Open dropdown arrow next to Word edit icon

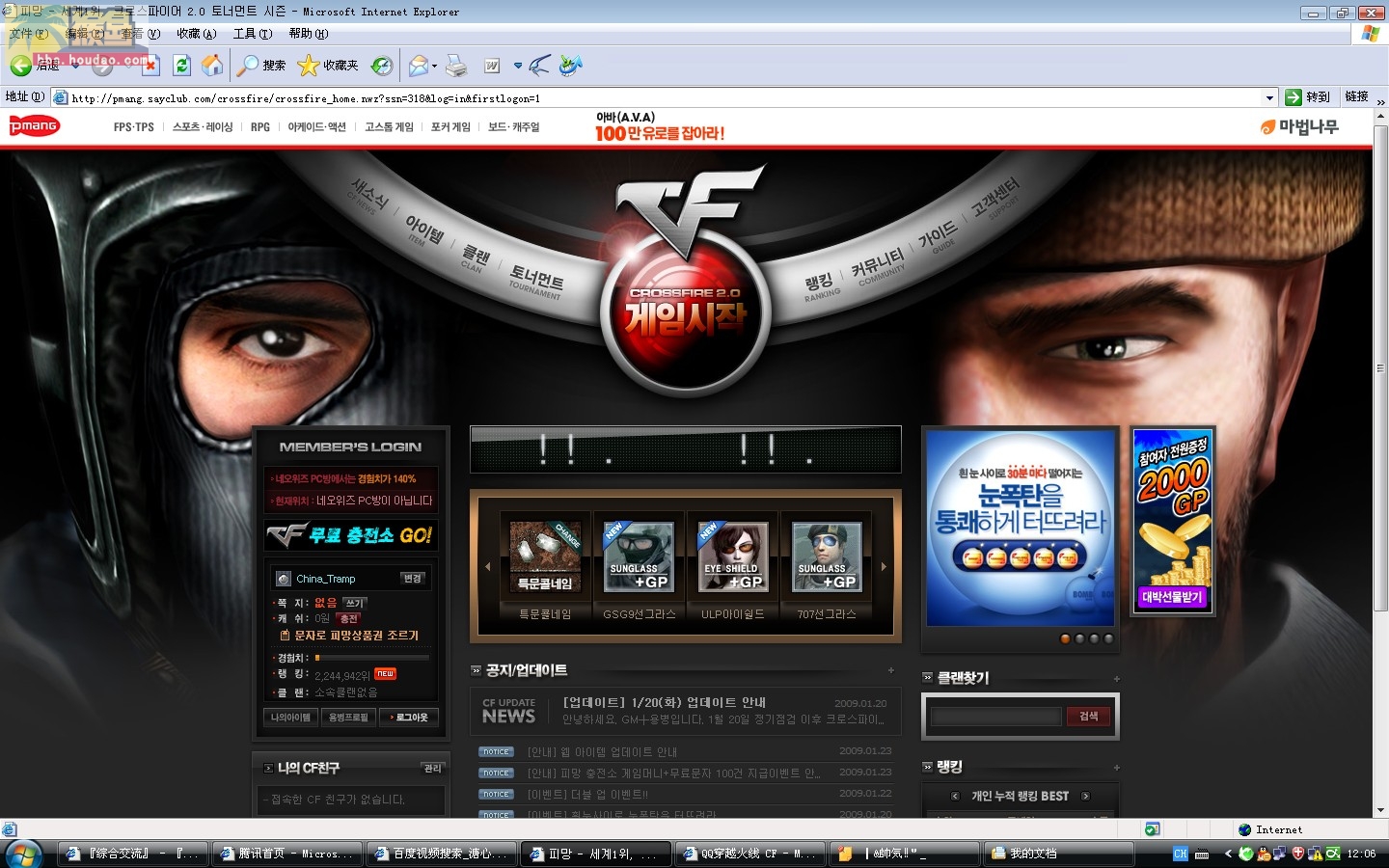(x=518, y=66)
